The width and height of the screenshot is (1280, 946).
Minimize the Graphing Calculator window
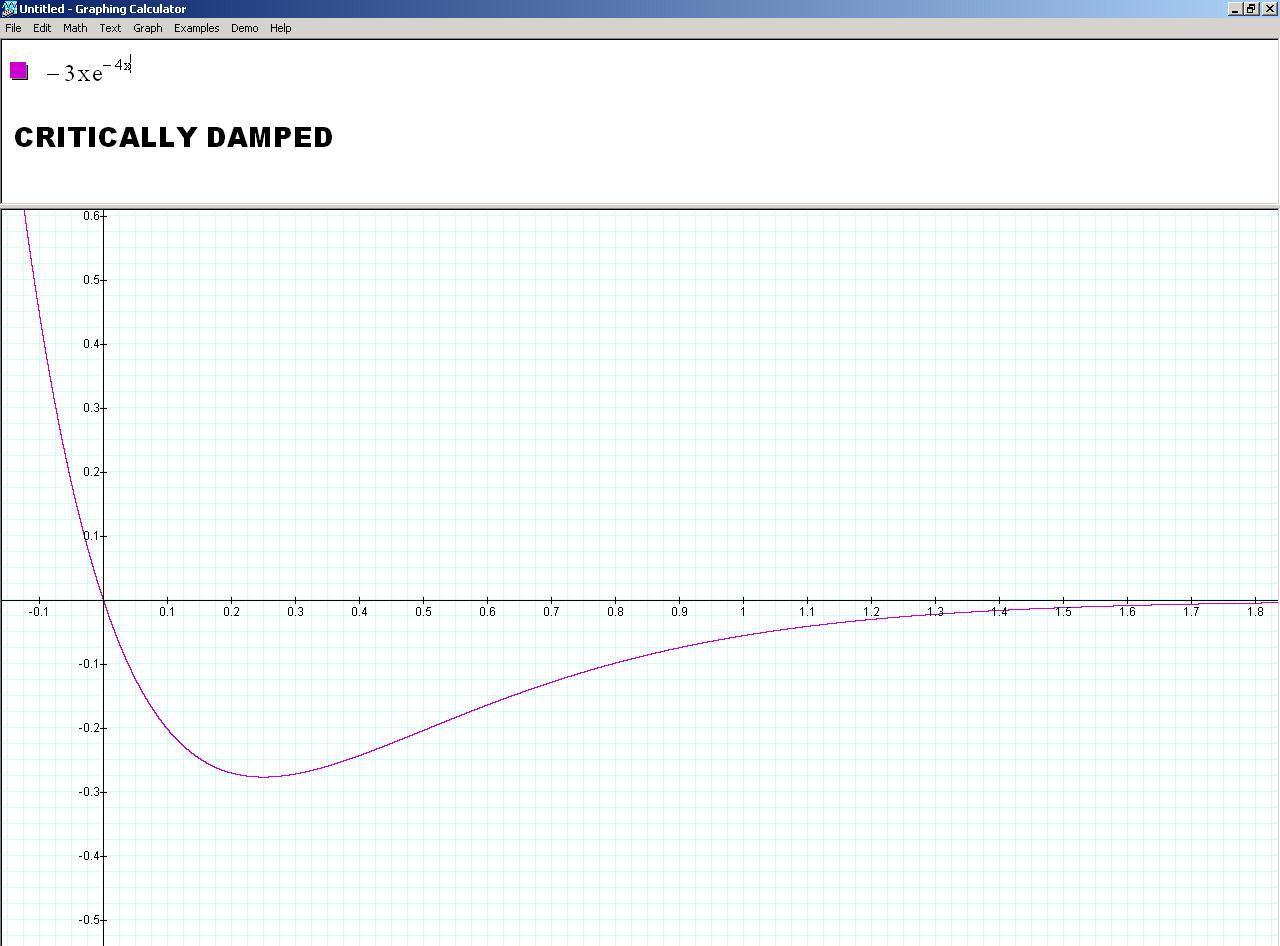[x=1235, y=9]
